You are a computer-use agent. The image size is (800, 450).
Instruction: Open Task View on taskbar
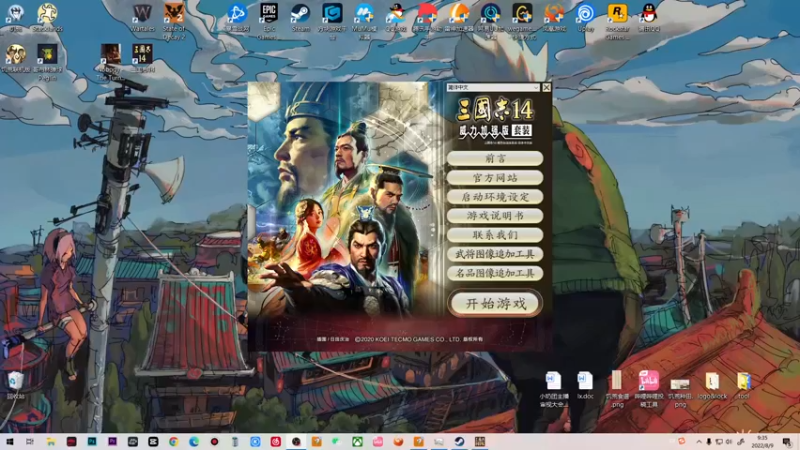tap(30, 442)
